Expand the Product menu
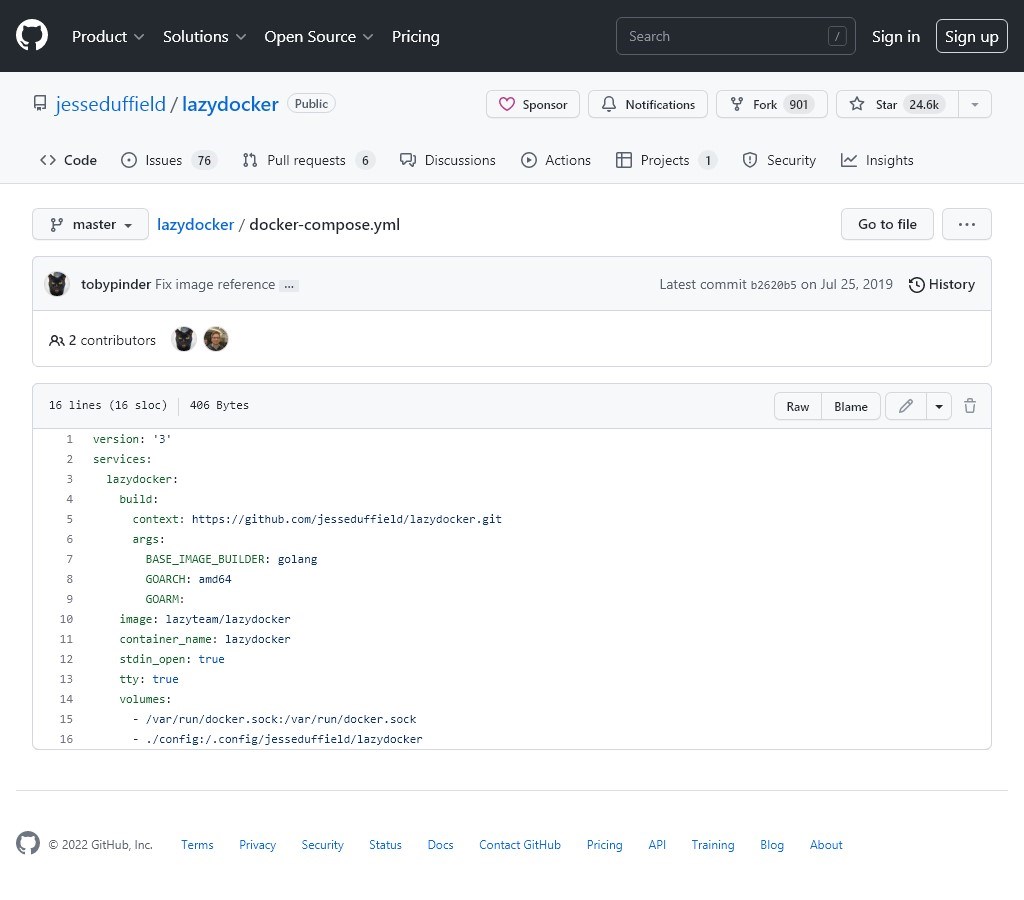 point(108,36)
